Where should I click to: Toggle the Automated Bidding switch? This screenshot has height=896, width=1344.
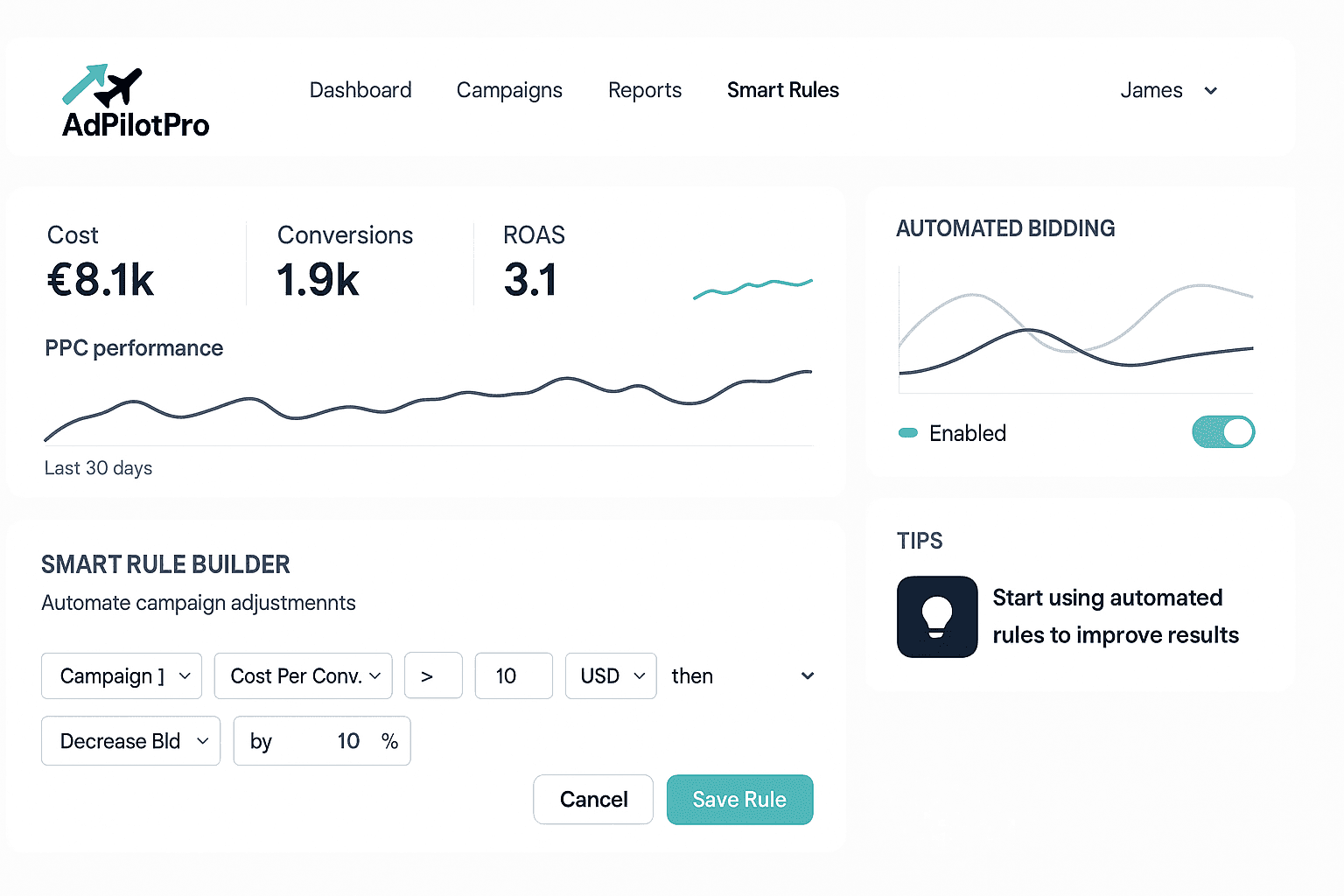tap(1223, 432)
